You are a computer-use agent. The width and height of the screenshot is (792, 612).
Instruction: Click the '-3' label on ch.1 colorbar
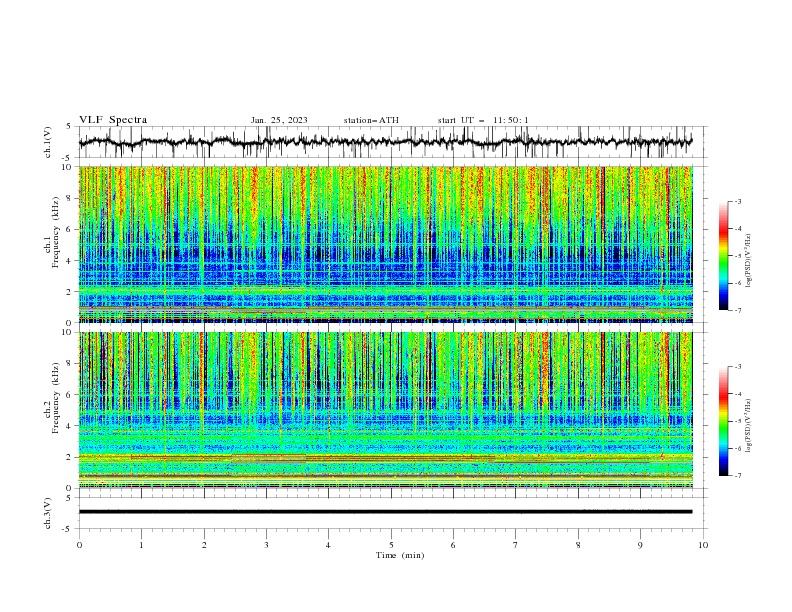[x=738, y=201]
